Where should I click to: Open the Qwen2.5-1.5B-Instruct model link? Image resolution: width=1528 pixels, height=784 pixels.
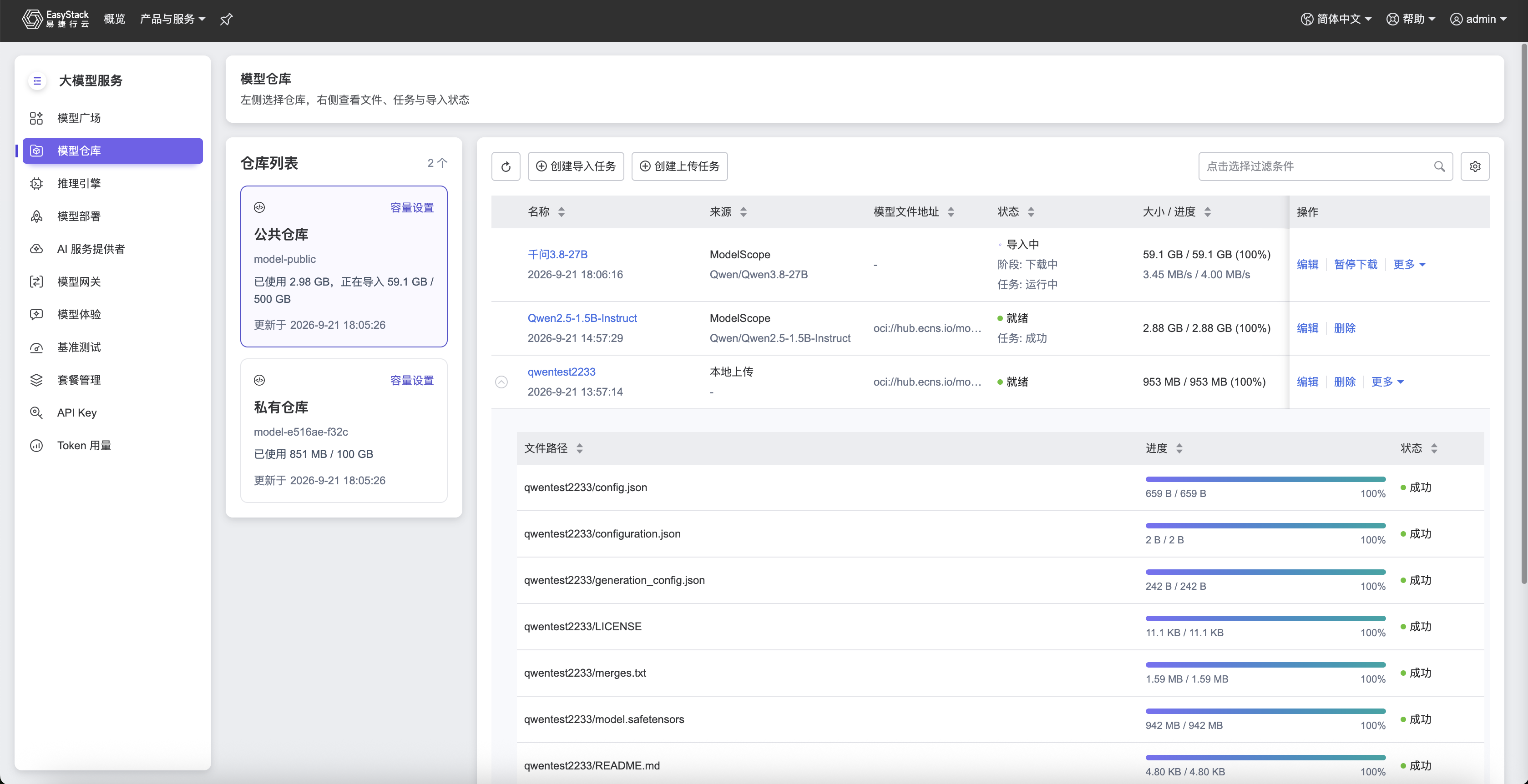coord(582,319)
